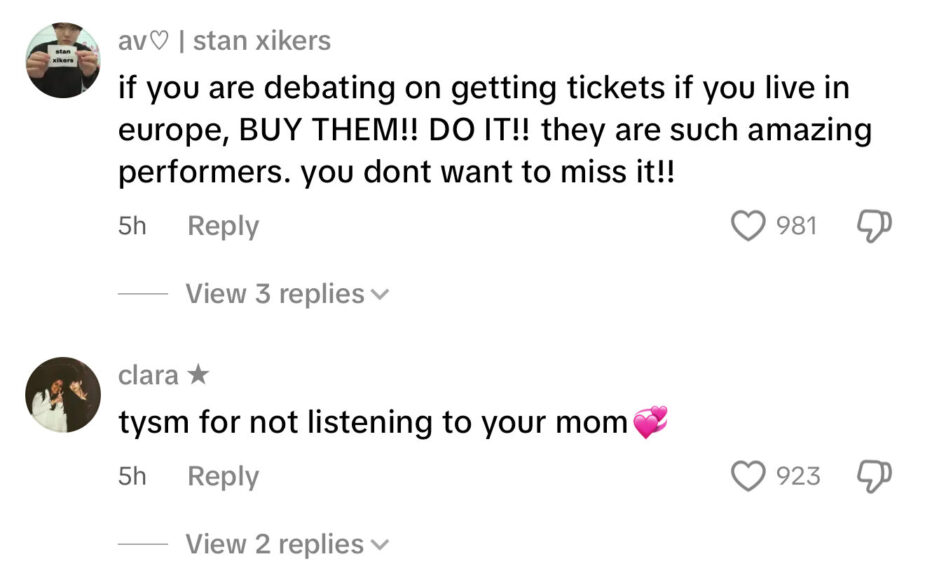Screen dimensions: 925x573
Task: Click the chevron next to View 2 replies
Action: pos(379,545)
